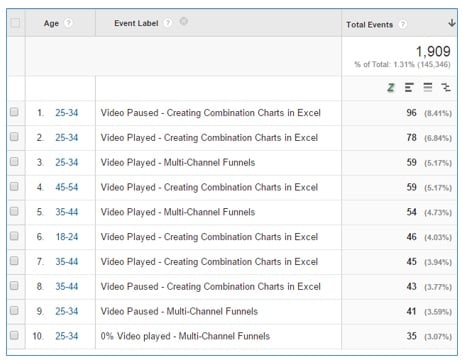Open the 25-34 age link in row 9
The height and width of the screenshot is (363, 463).
67,311
